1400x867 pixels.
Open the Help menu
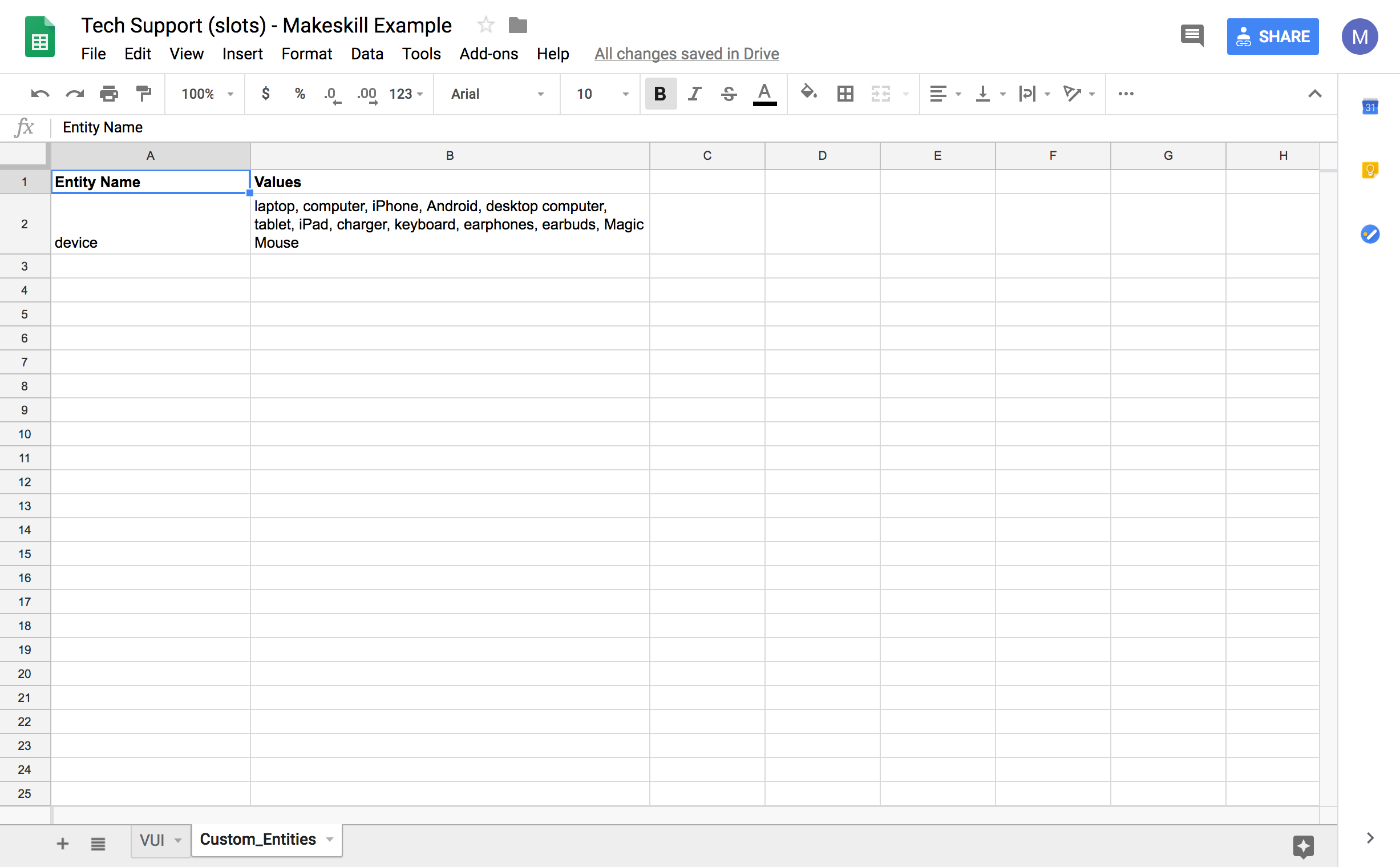pyautogui.click(x=553, y=54)
